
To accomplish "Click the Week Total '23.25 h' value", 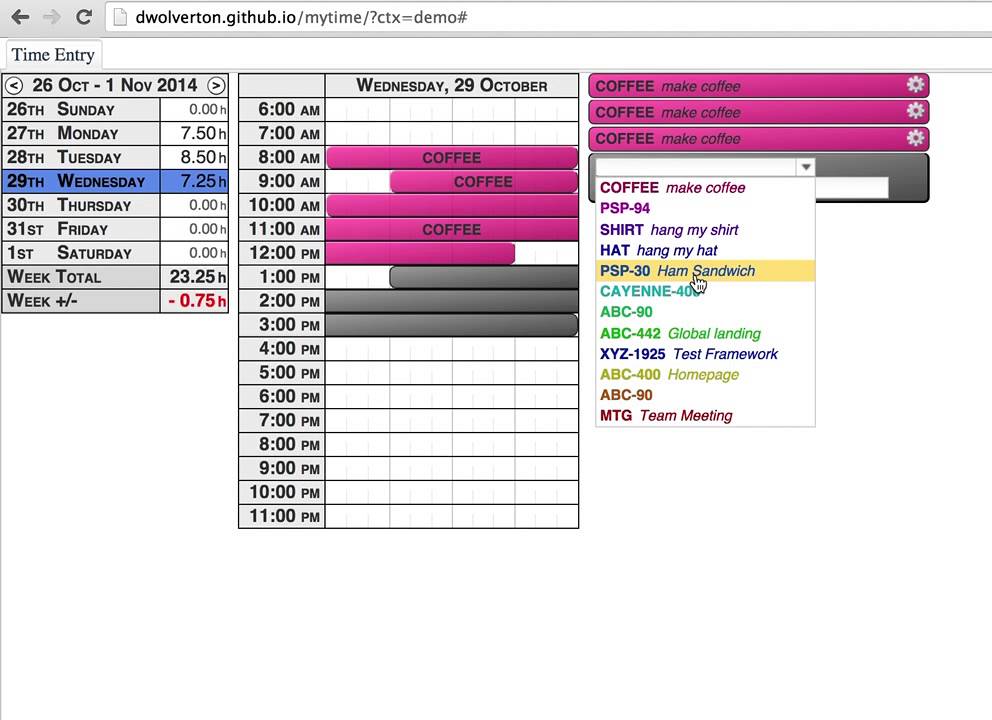I will 197,277.
